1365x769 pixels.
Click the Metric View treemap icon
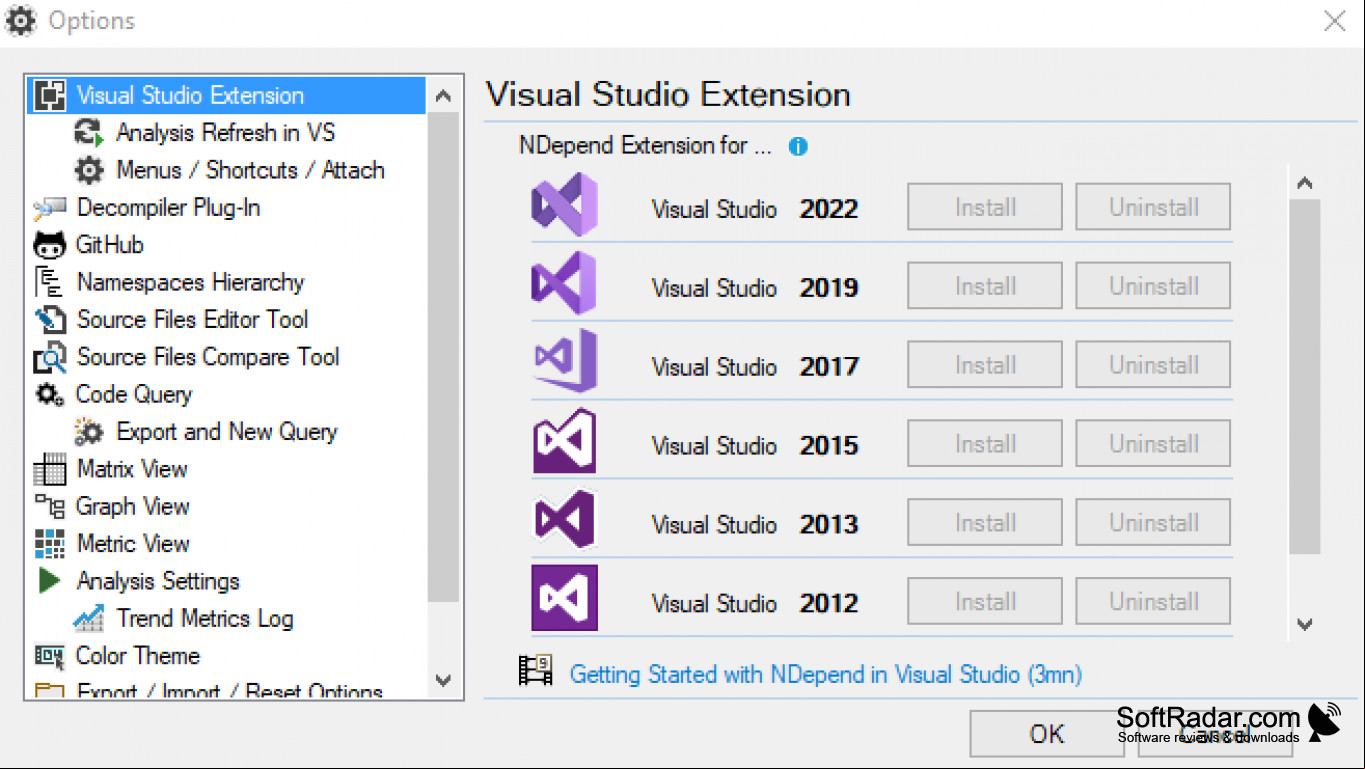(50, 543)
